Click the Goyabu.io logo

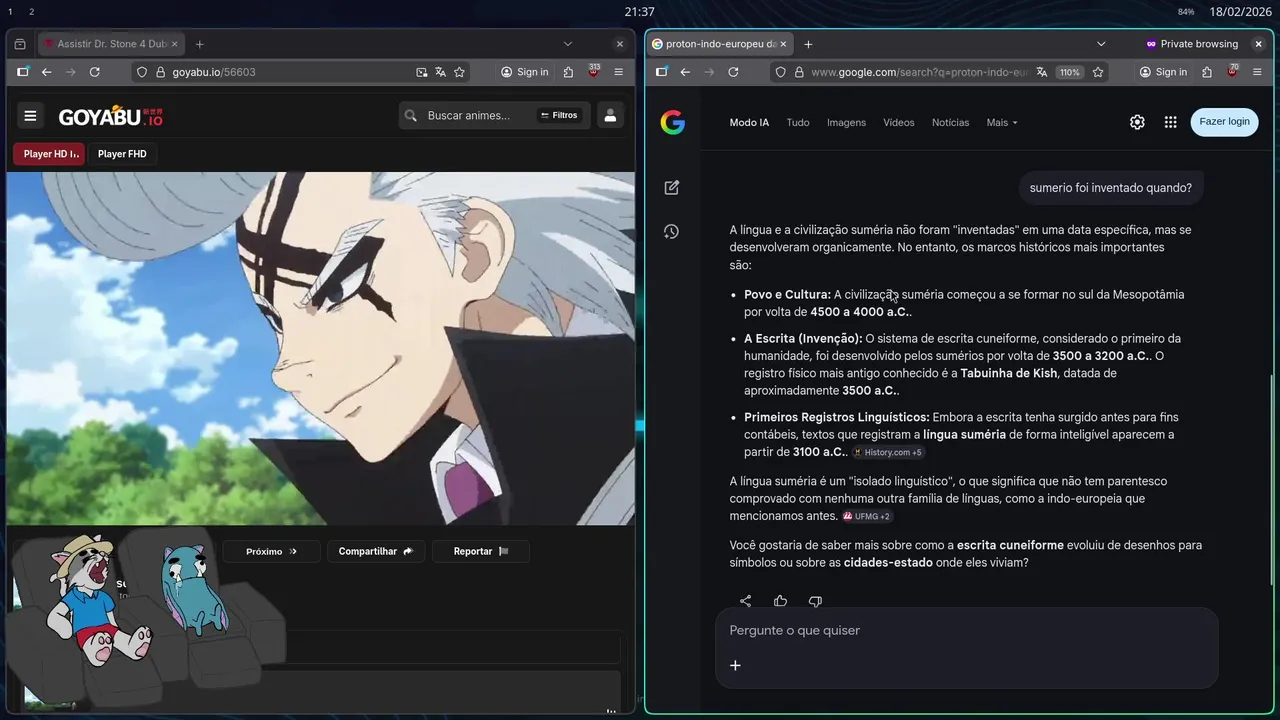111,116
